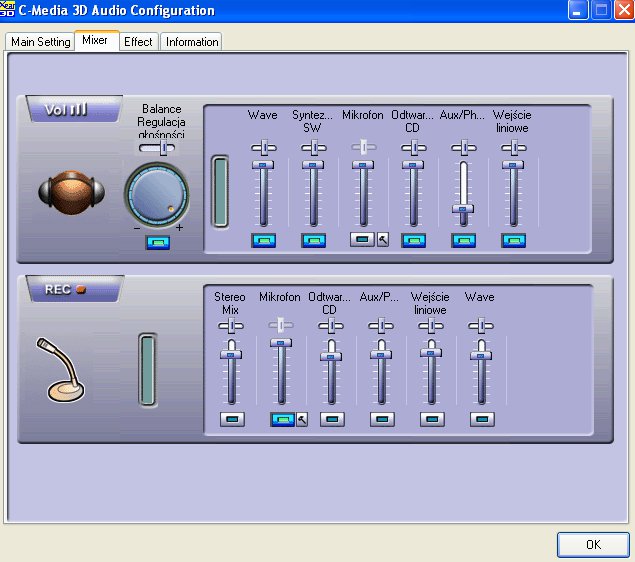
Task: Click recording Wave volume slider handle
Action: pos(481,356)
